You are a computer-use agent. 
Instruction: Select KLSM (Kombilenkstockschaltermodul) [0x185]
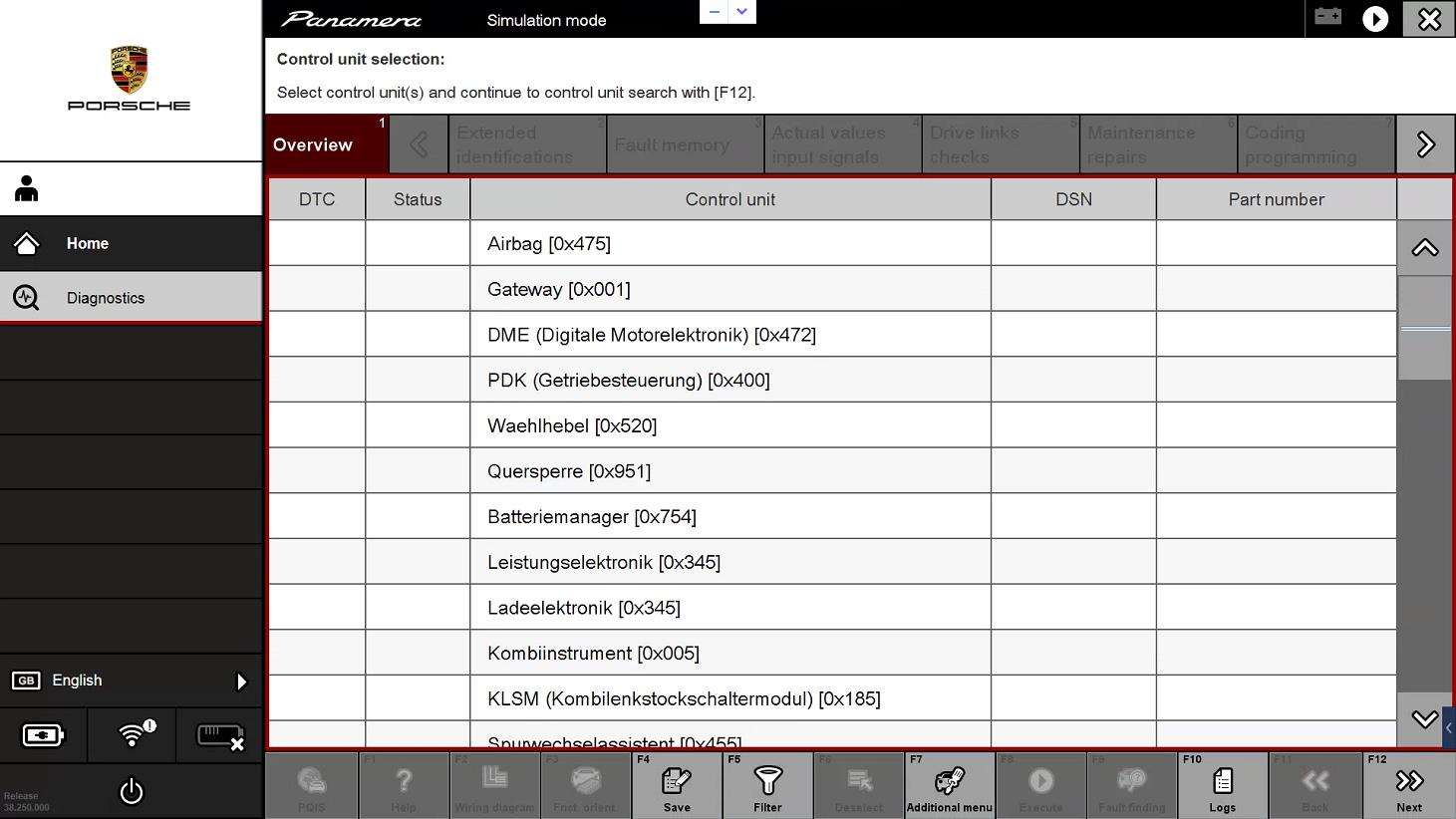[x=832, y=698]
